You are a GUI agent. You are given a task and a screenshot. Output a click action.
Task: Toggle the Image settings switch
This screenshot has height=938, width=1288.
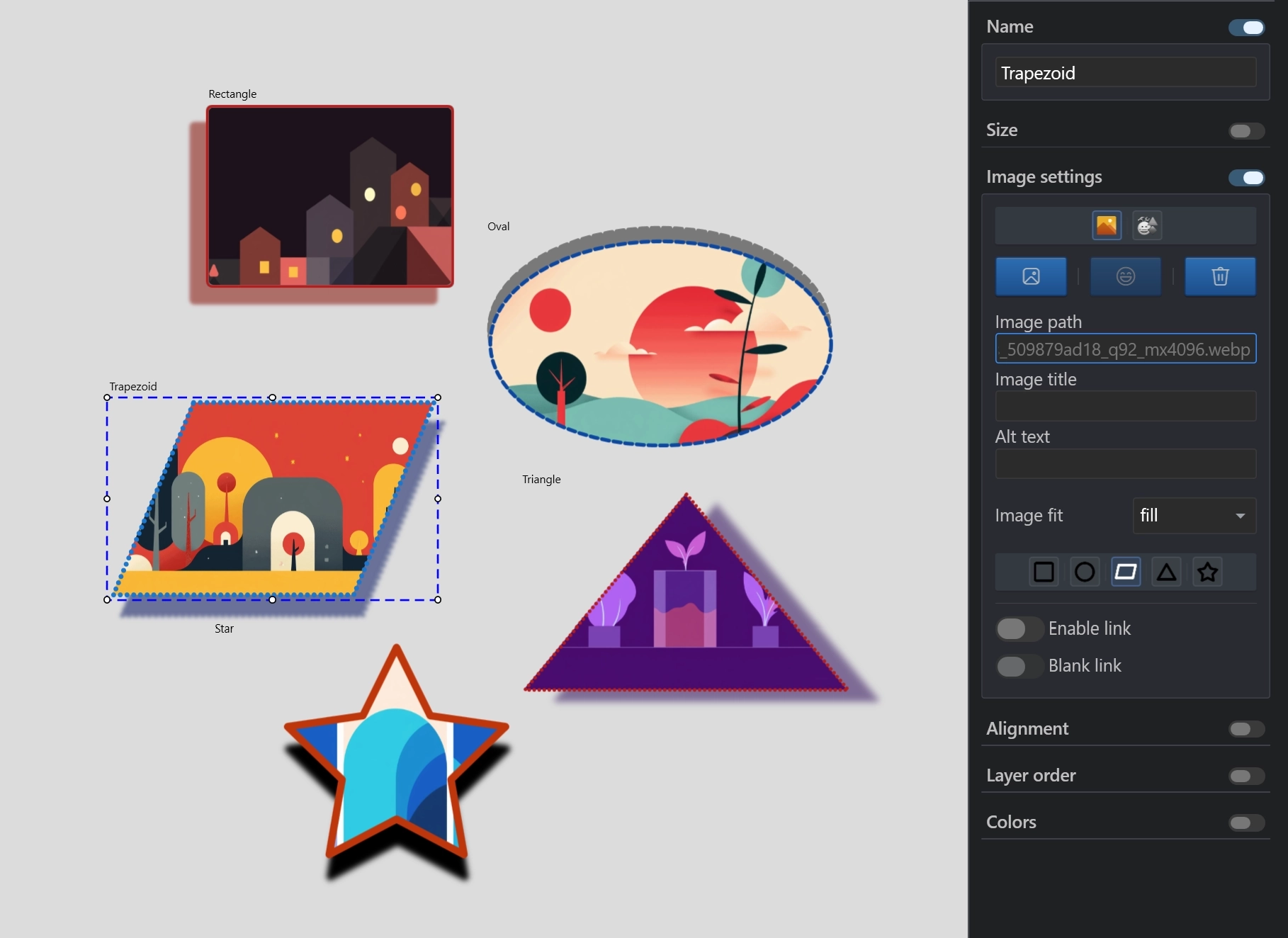click(1247, 178)
